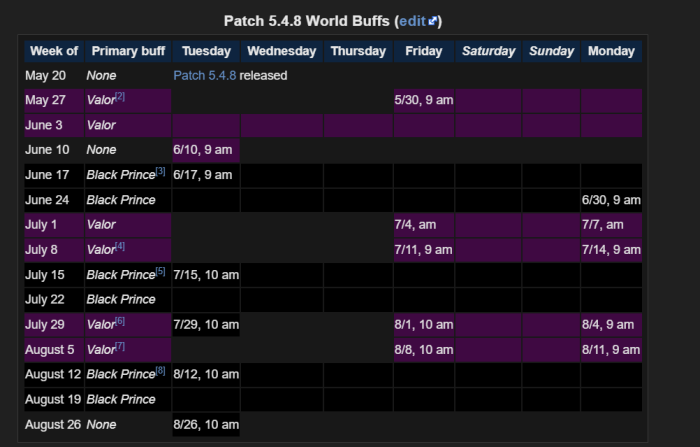Open footnote reference 2 beside May 27 Valor
The image size is (700, 447).
[x=120, y=96]
